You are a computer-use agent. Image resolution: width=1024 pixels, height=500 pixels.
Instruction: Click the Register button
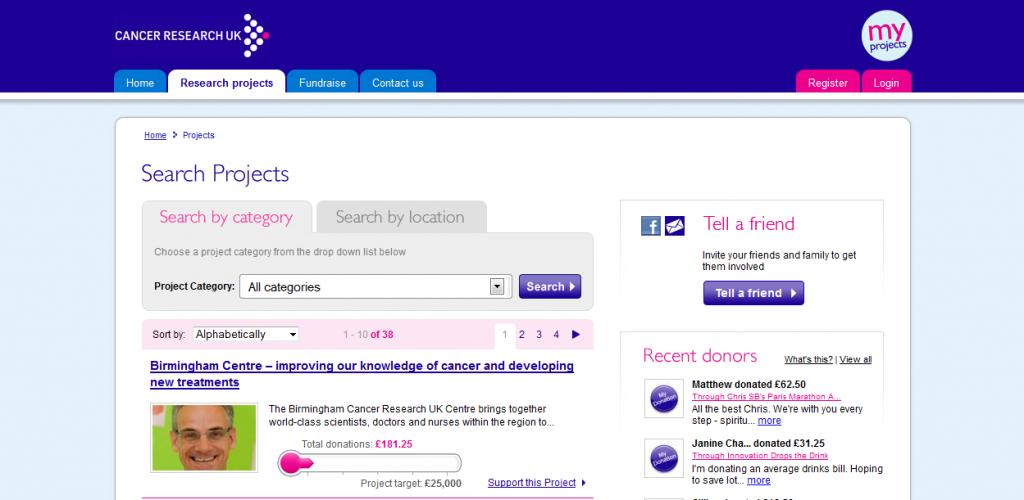coord(827,82)
